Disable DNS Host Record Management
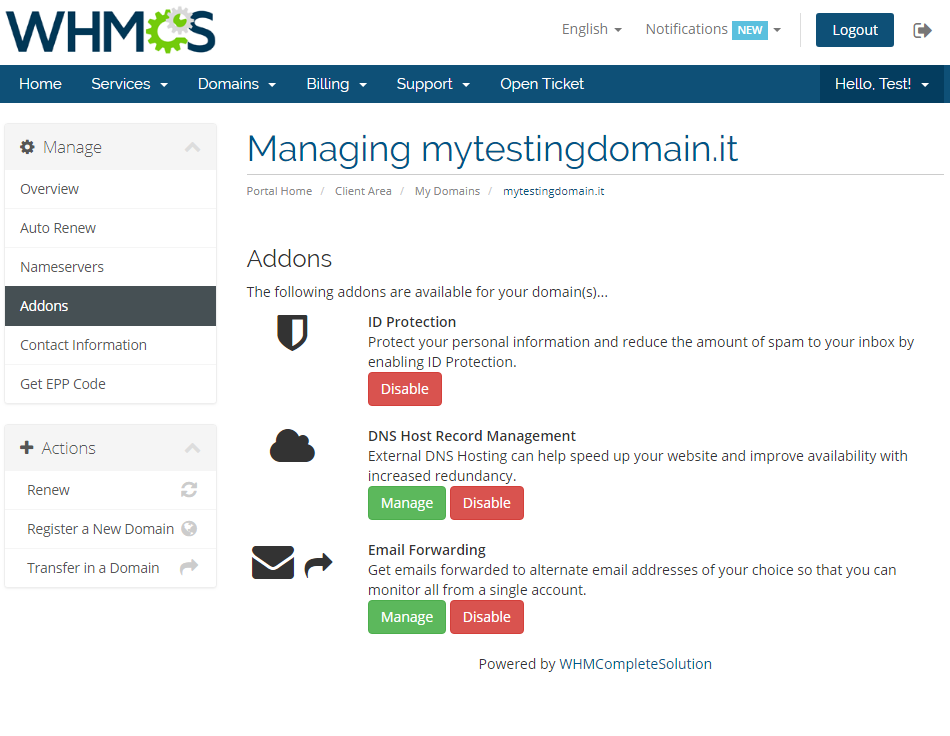 point(487,503)
